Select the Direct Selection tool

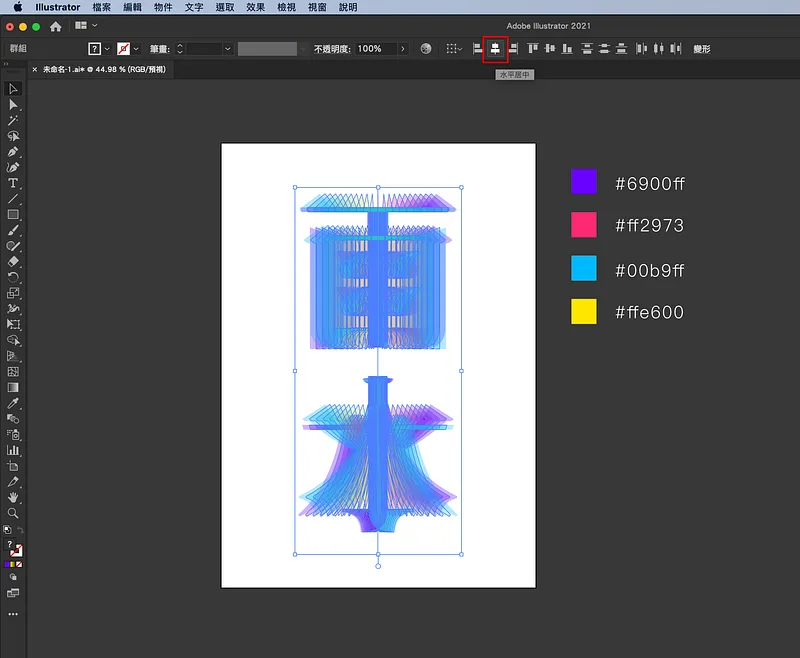13,105
